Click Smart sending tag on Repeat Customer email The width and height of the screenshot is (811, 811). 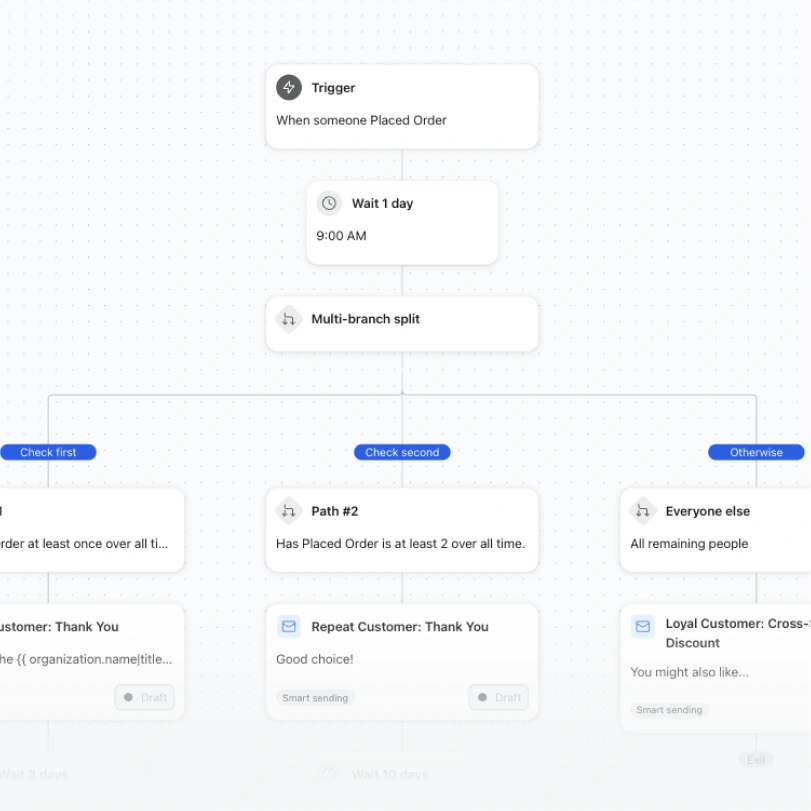315,698
